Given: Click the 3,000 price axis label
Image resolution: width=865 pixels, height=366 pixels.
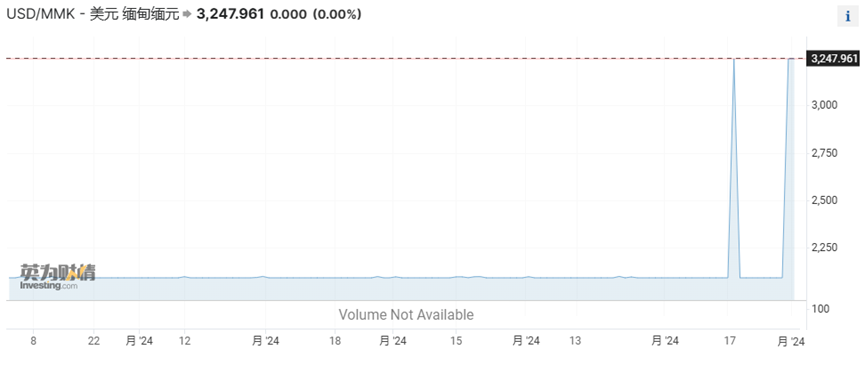Looking at the screenshot, I should 824,105.
